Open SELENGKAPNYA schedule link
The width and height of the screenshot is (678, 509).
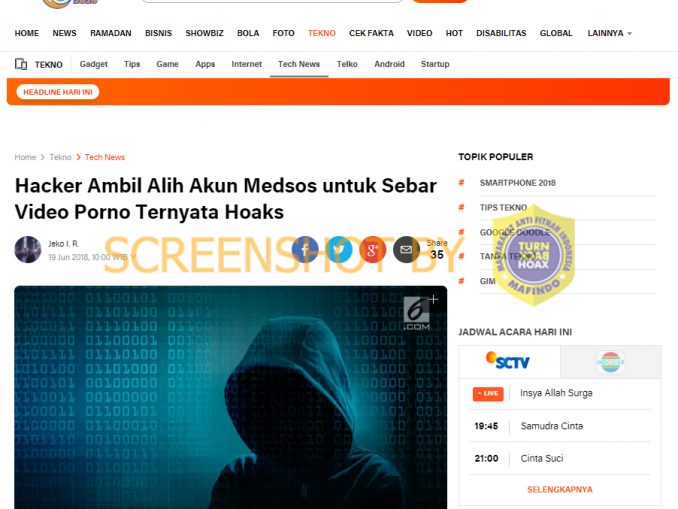pyautogui.click(x=560, y=490)
